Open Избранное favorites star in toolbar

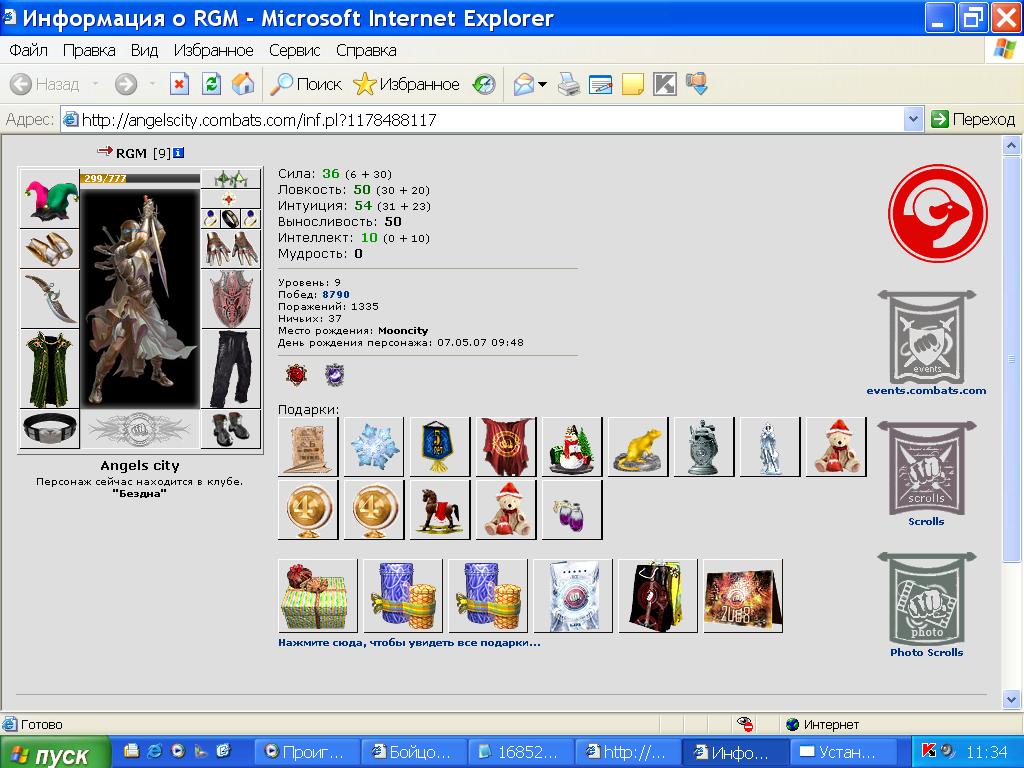point(406,84)
